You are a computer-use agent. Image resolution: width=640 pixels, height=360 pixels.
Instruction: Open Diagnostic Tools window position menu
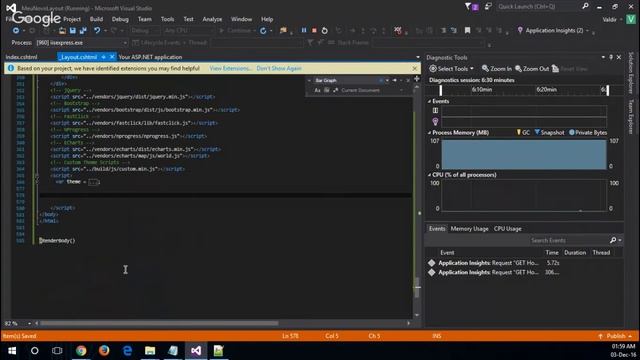[603, 58]
